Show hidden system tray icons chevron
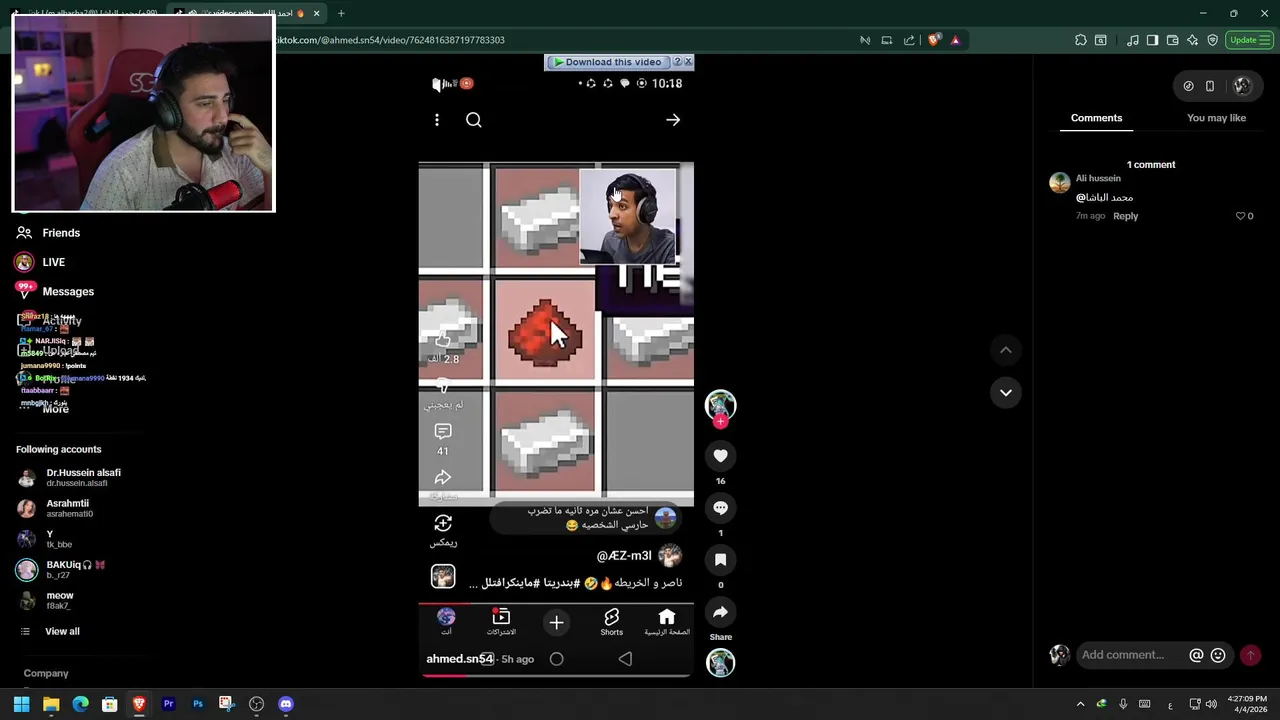The width and height of the screenshot is (1280, 720). pyautogui.click(x=1080, y=704)
